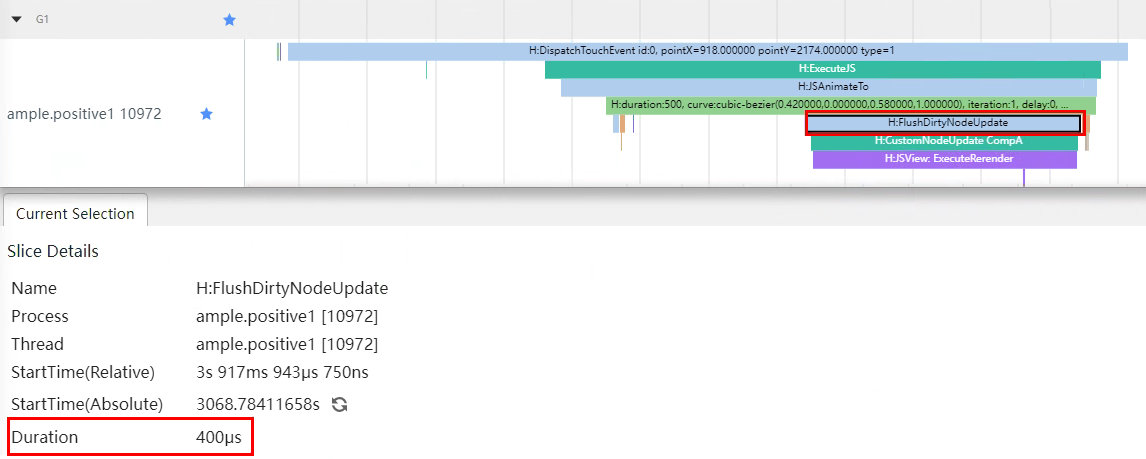The image size is (1146, 459).
Task: Click the absolute start time 3068.78411658s
Action: pyautogui.click(x=258, y=405)
